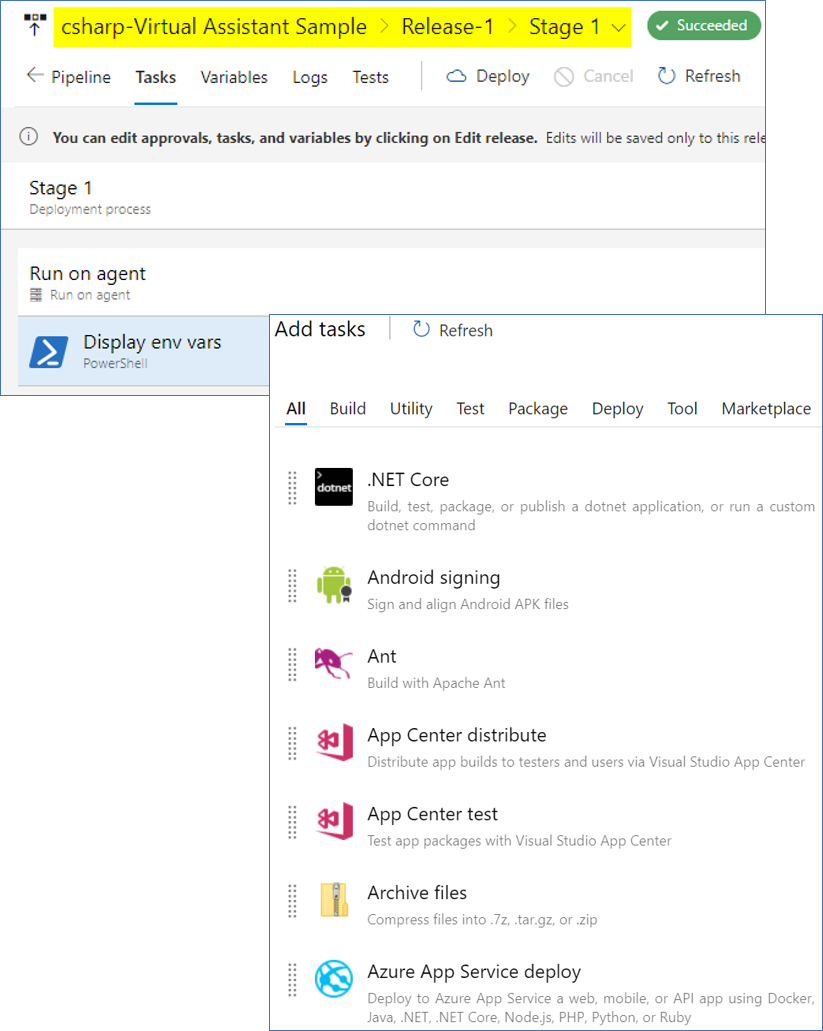Image resolution: width=823 pixels, height=1031 pixels.
Task: Click the 'Test app packages' description
Action: pyautogui.click(x=519, y=841)
